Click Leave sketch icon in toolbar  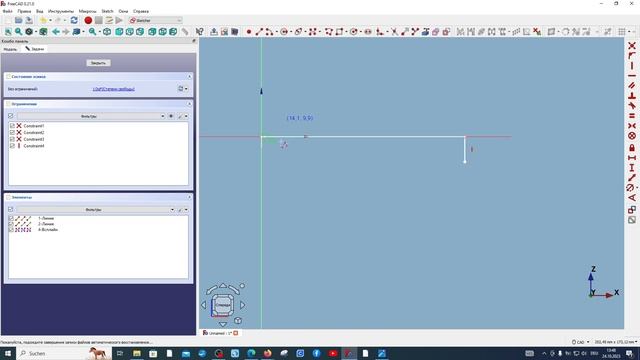point(214,31)
